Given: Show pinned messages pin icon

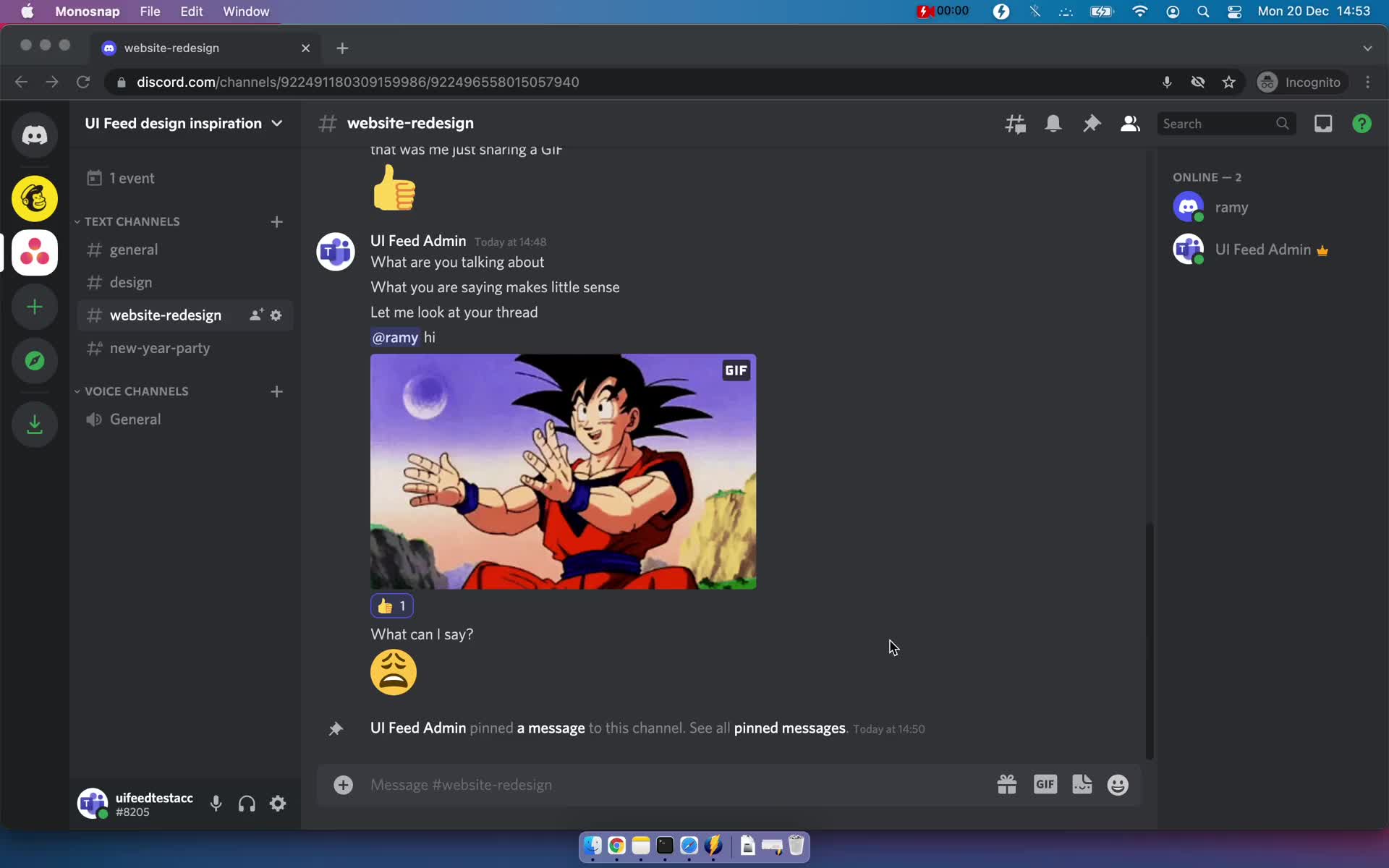Looking at the screenshot, I should pos(1092,124).
